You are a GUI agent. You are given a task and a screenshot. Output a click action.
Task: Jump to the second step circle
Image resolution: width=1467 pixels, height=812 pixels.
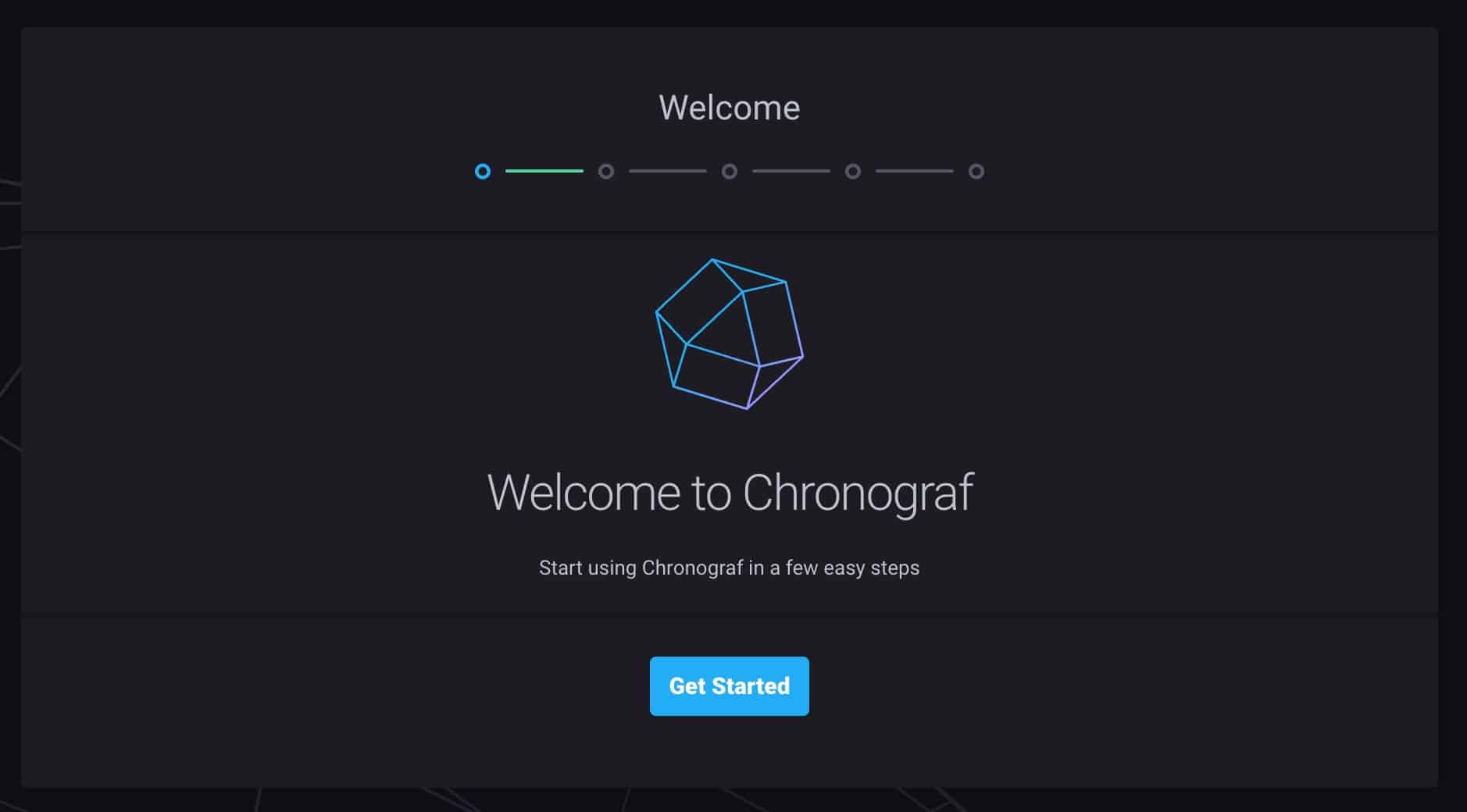(x=606, y=171)
